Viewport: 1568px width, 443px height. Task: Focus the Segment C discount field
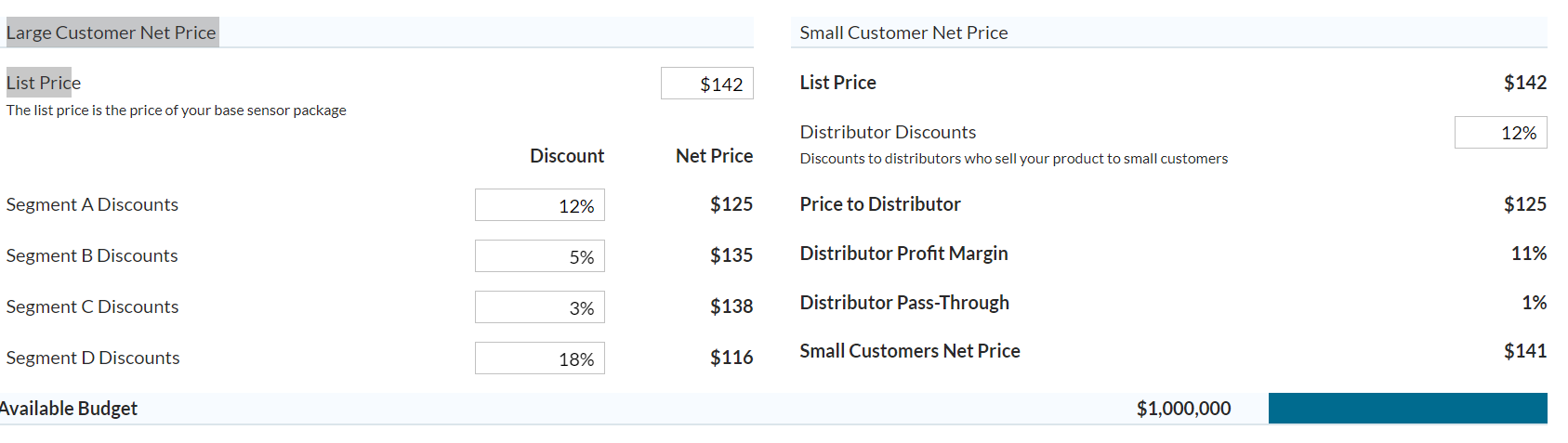539,307
